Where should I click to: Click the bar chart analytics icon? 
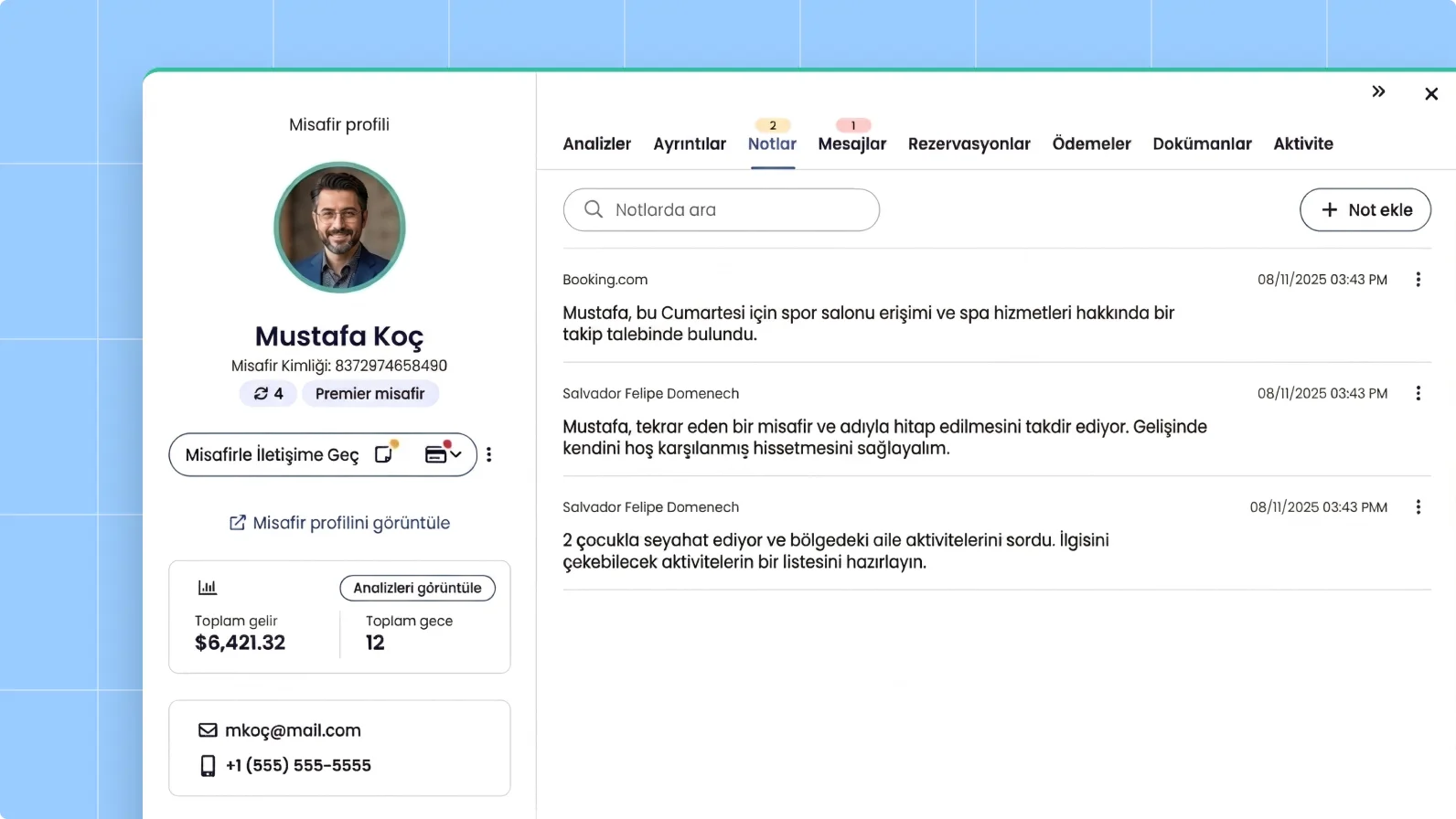coord(208,588)
